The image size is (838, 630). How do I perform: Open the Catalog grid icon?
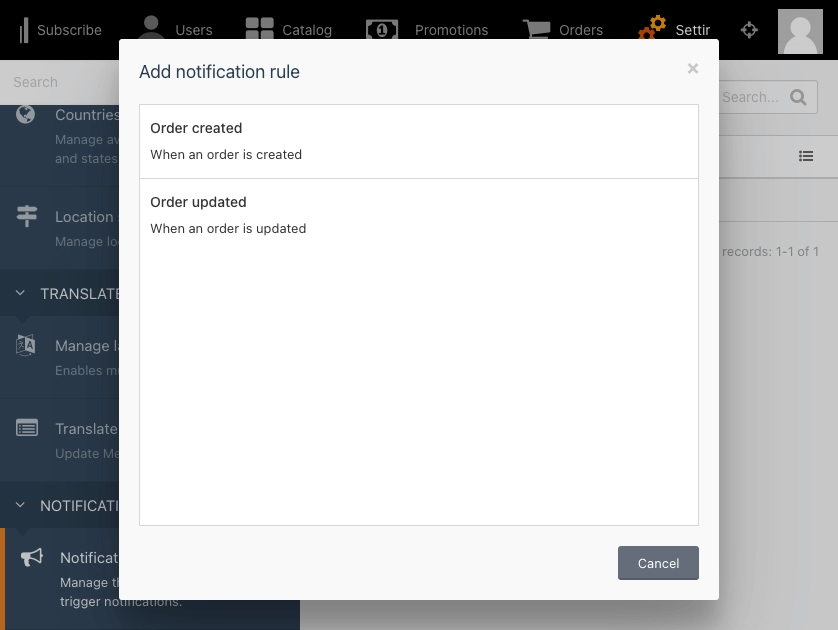pos(259,28)
